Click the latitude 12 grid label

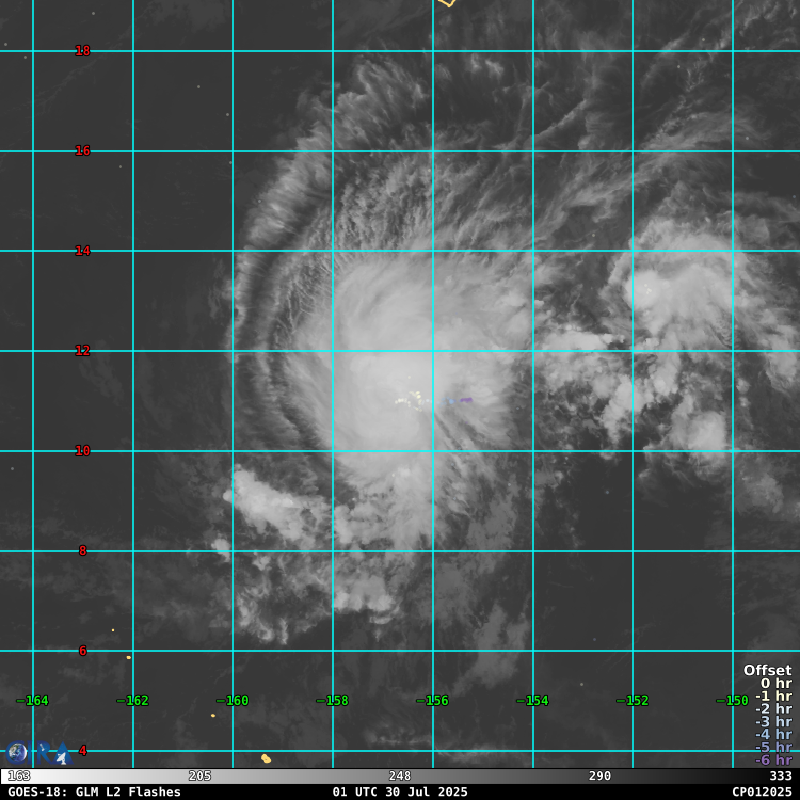(83, 351)
